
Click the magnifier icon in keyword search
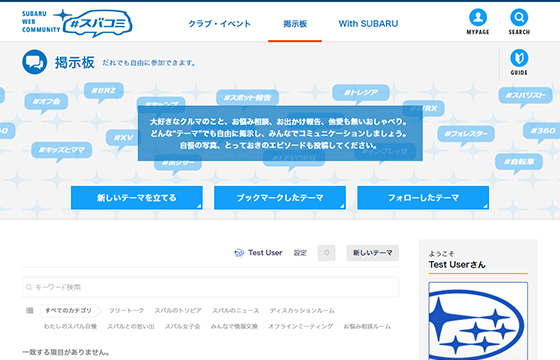click(29, 287)
